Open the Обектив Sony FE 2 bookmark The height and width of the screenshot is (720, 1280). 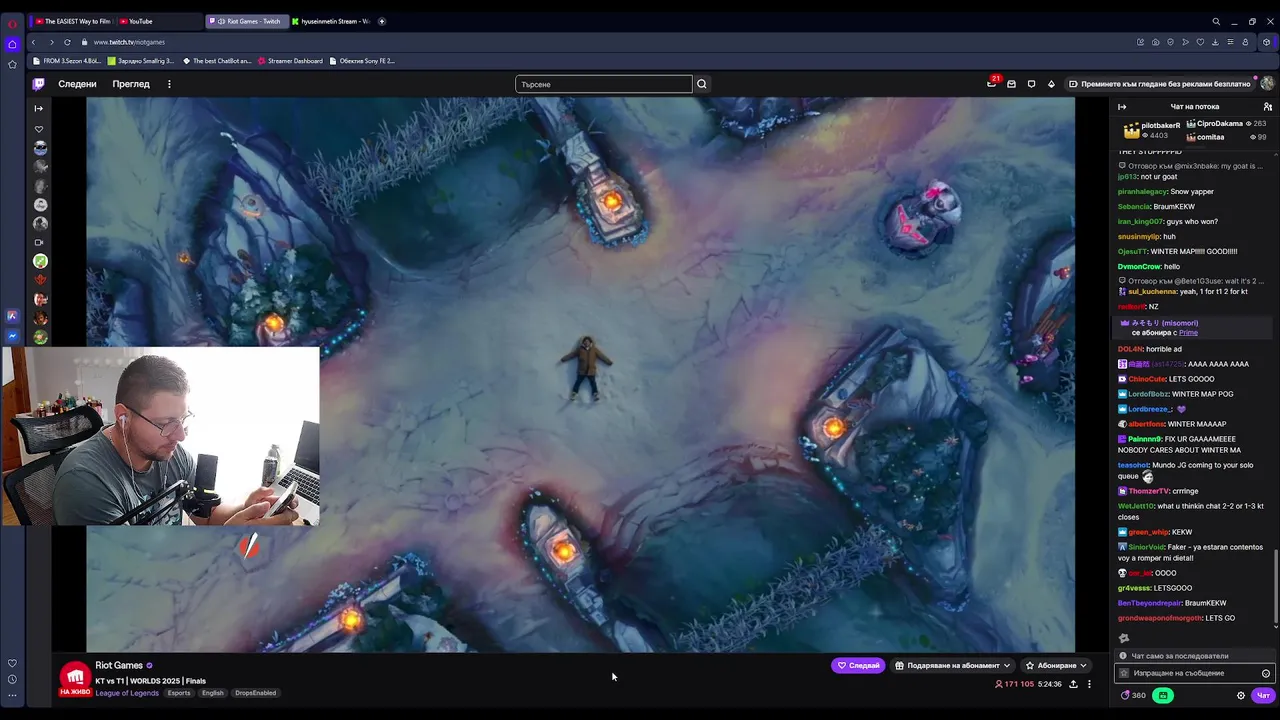pos(362,61)
